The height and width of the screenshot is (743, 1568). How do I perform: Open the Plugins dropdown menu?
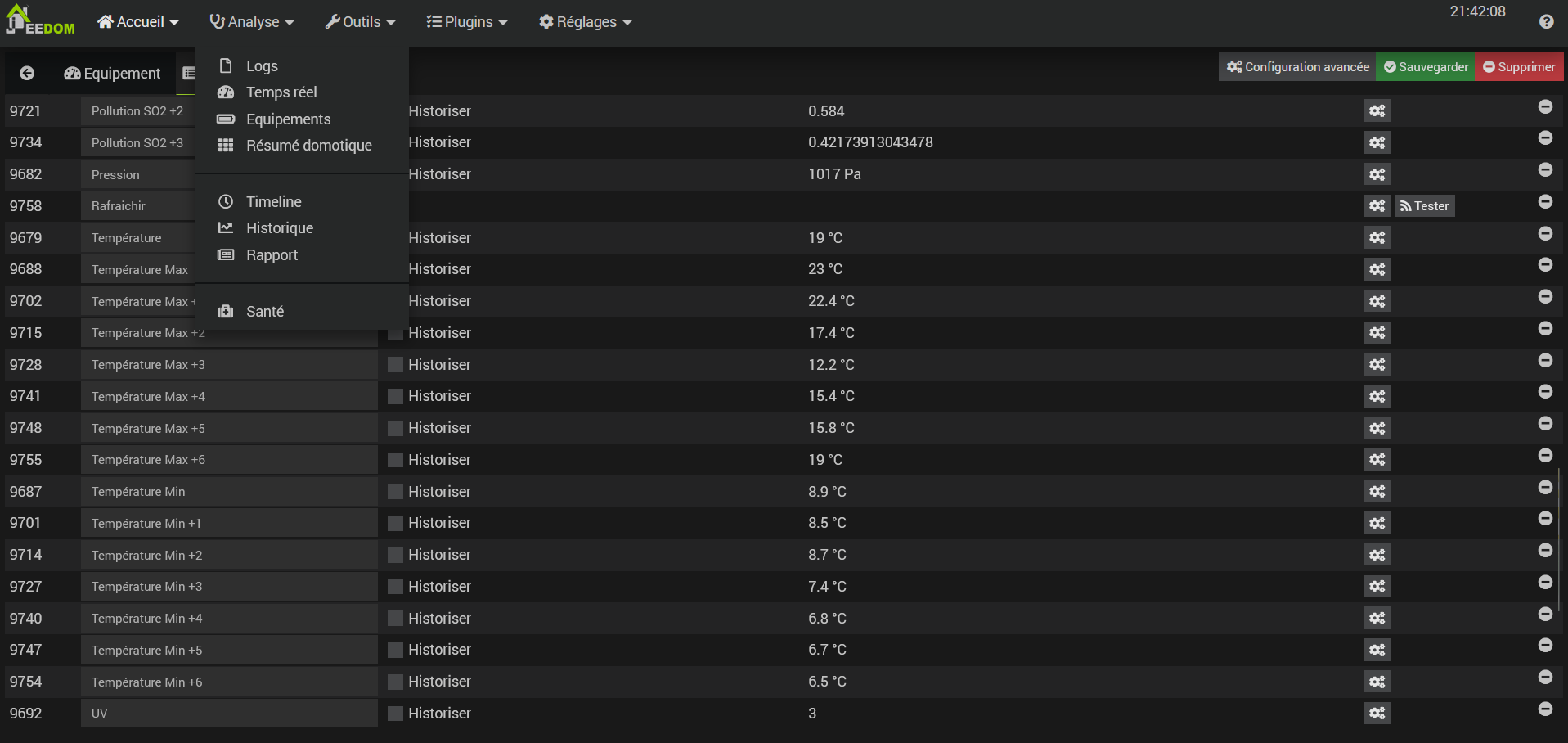coord(467,22)
